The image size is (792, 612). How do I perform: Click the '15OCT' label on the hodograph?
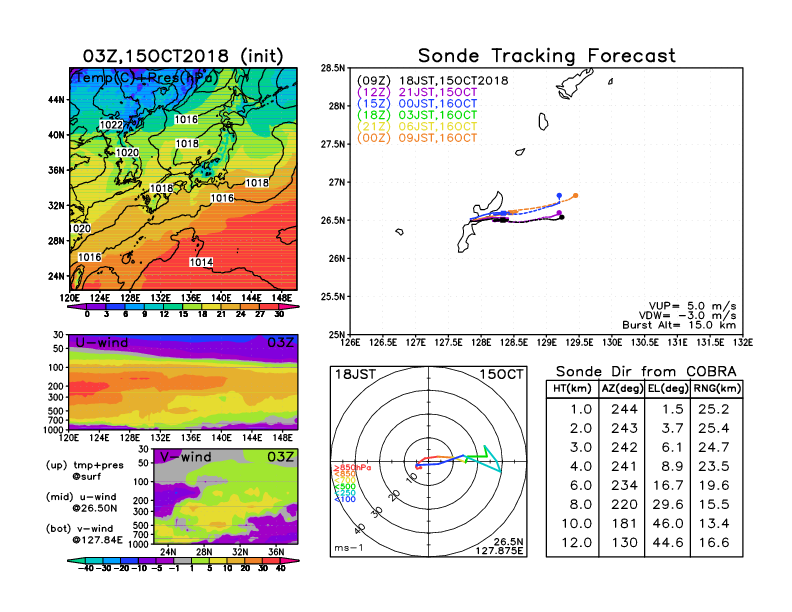pos(501,374)
